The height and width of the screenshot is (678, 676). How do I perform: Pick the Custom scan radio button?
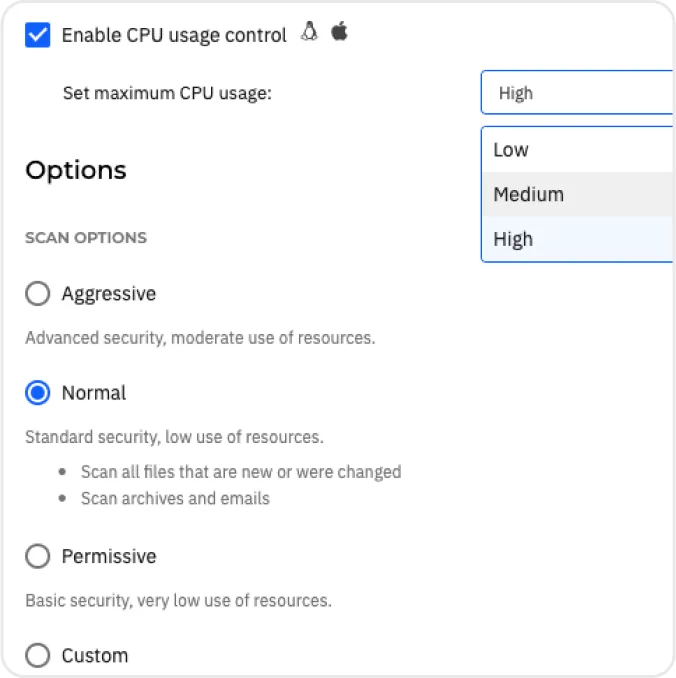pos(38,656)
